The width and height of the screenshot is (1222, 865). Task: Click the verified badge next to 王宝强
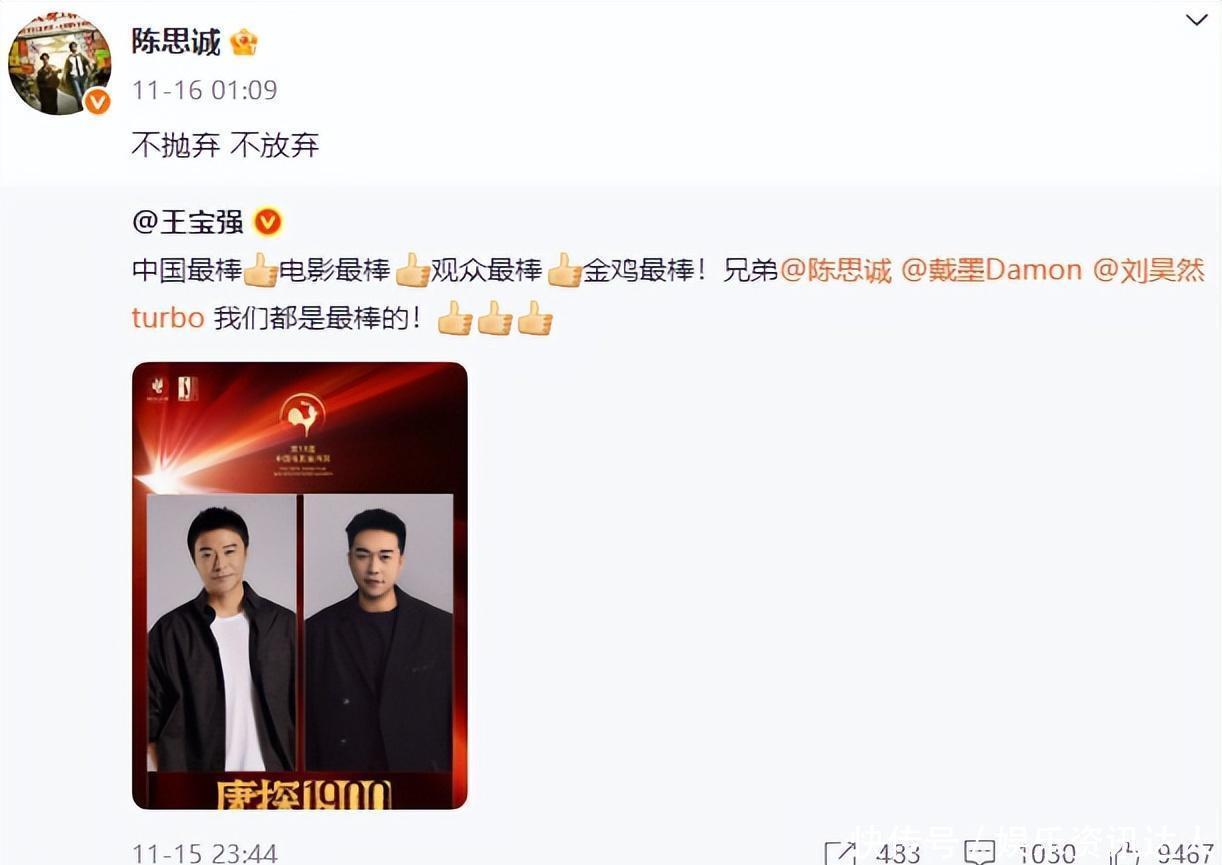click(267, 221)
